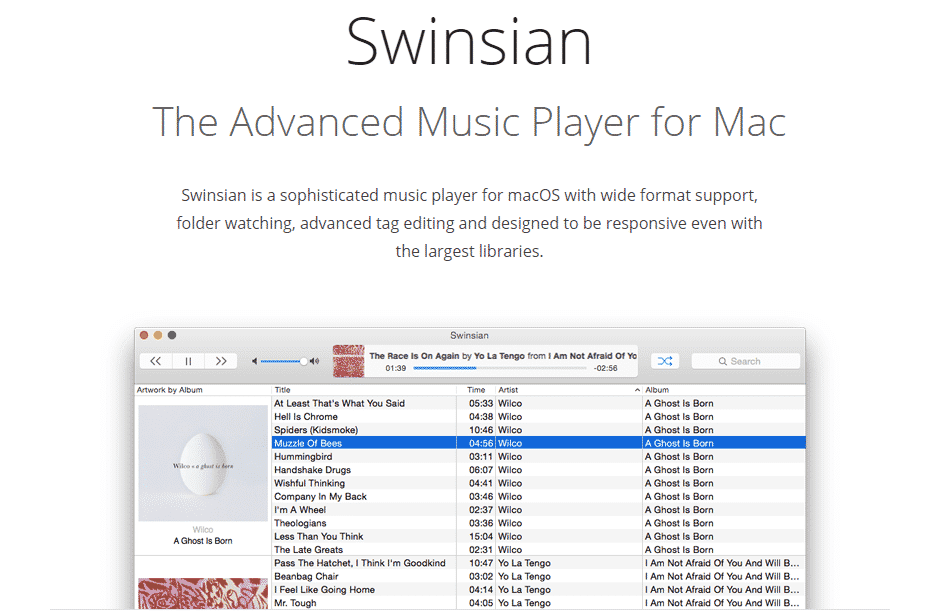Select track The Late Greats
Viewport: 938px width, 611px height.
click(x=538, y=549)
